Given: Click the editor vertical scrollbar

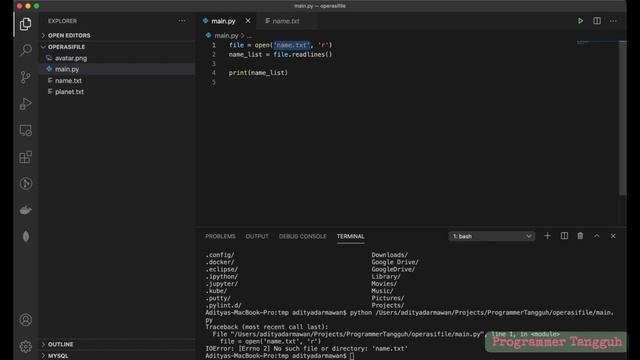Looking at the screenshot, I should point(623,118).
